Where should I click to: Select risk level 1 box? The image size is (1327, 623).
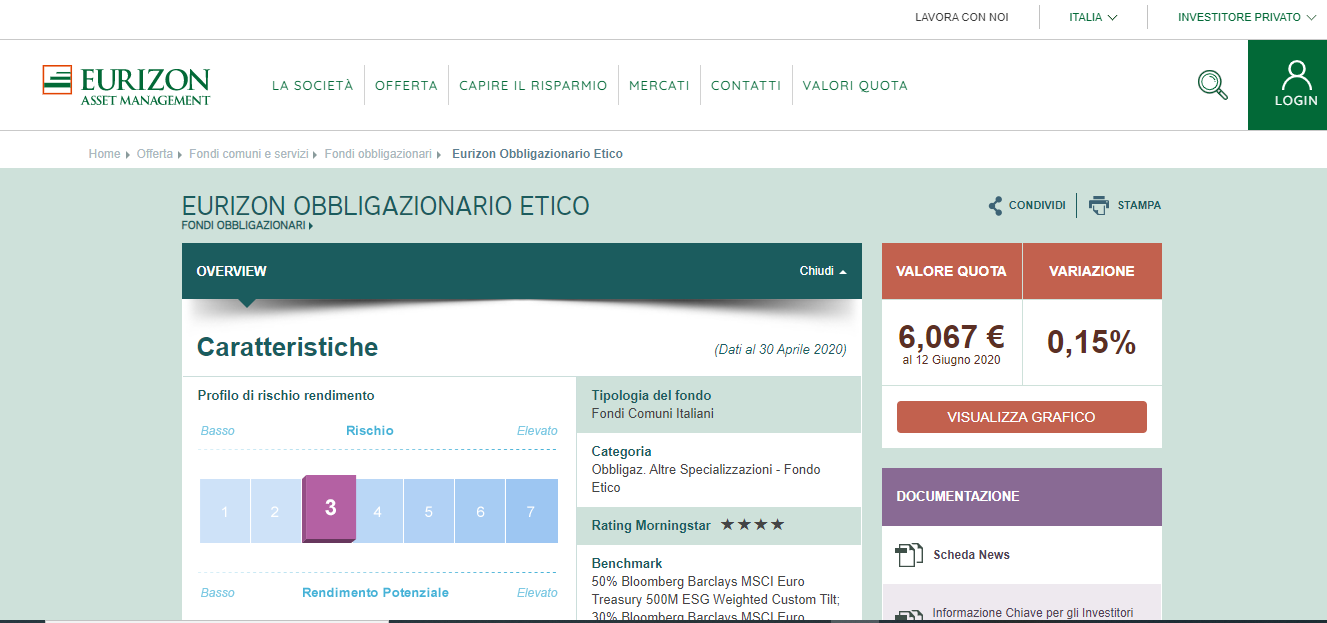[x=225, y=511]
